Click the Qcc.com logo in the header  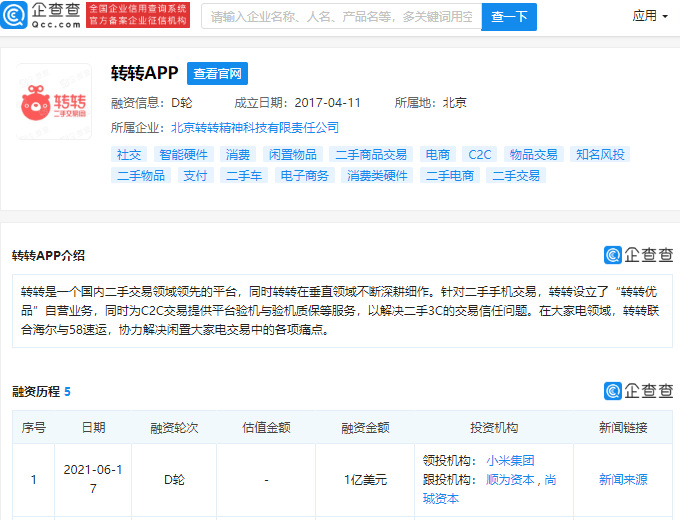point(41,15)
